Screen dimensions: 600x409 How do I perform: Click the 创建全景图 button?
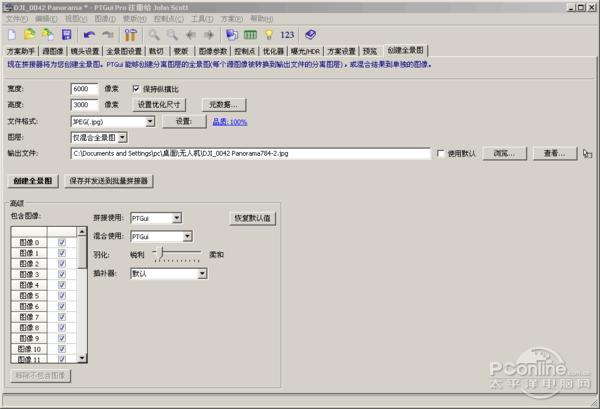33,181
